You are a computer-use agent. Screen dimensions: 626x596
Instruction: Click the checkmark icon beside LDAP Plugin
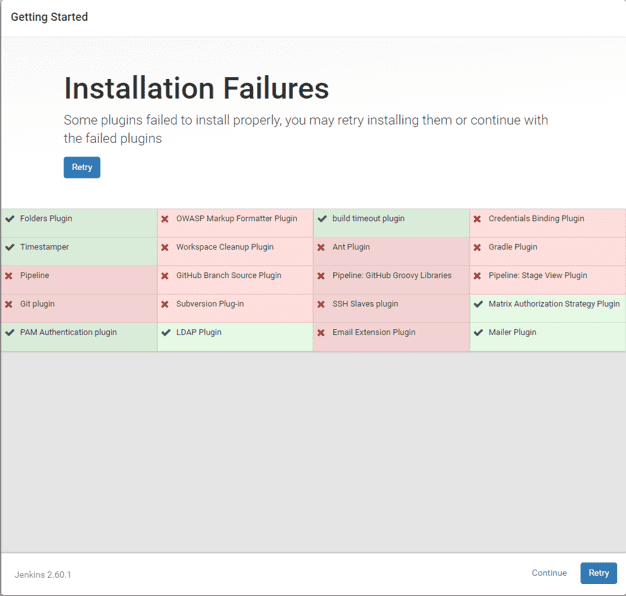[x=166, y=333]
